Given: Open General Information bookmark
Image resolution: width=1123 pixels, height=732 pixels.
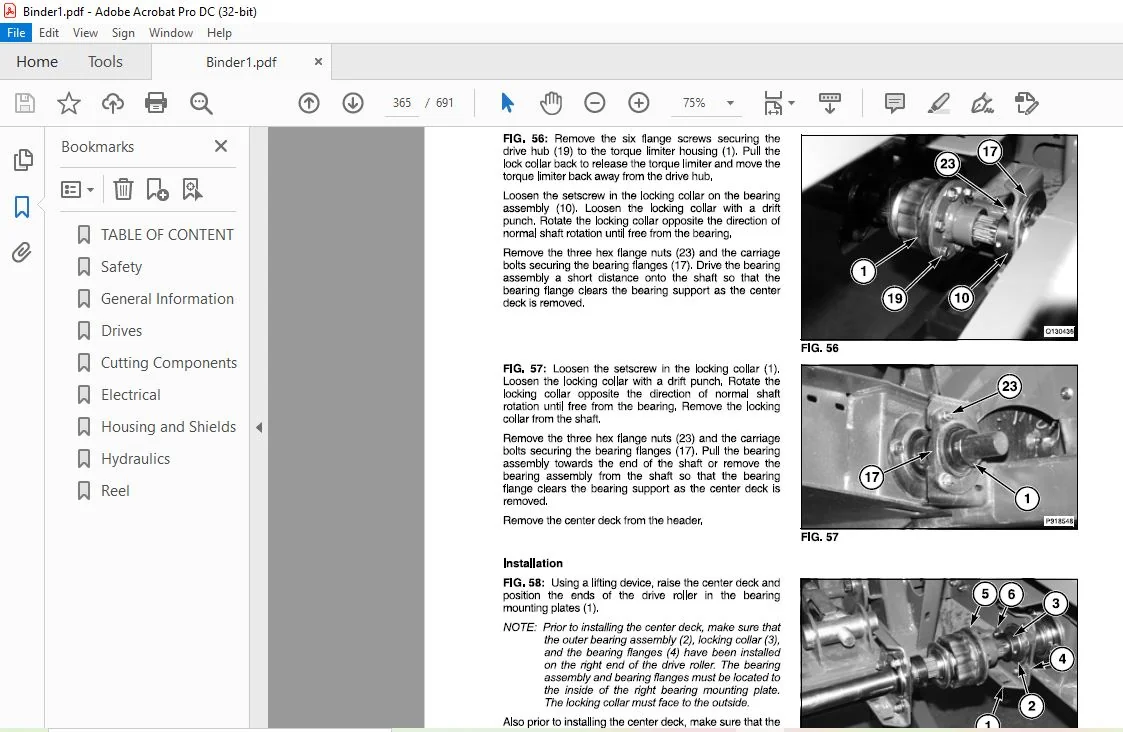Looking at the screenshot, I should (167, 299).
